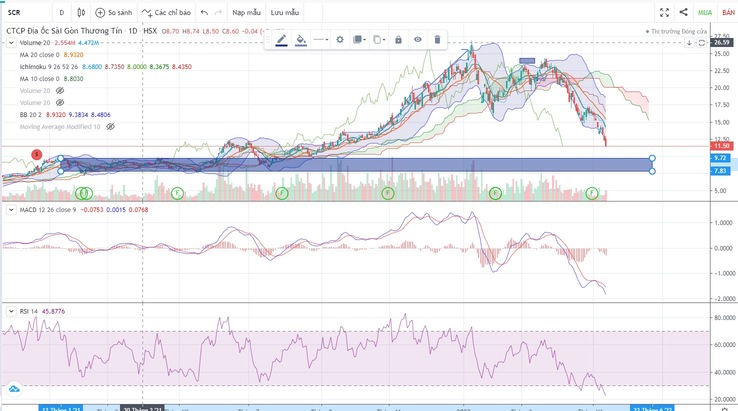Show hidden Moving Average Modified 10
This screenshot has height=411, width=738.
coord(110,127)
